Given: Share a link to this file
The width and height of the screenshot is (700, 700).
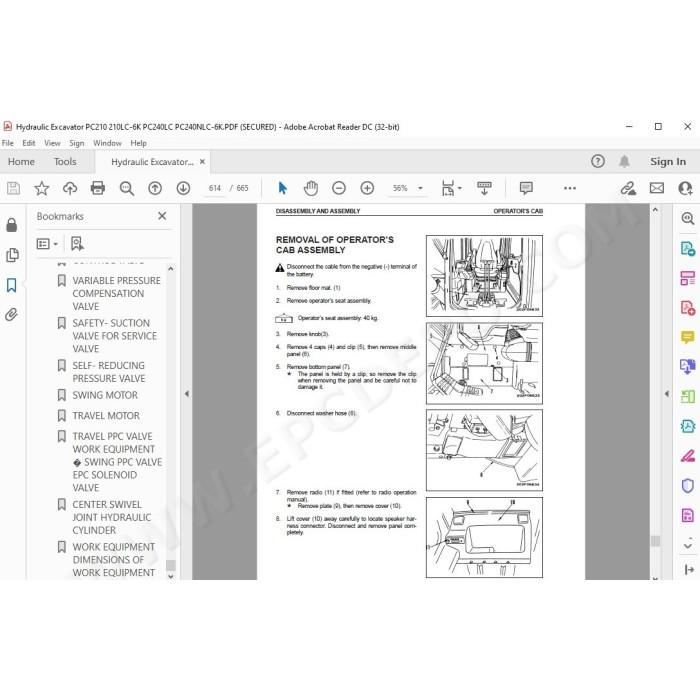Looking at the screenshot, I should pyautogui.click(x=628, y=188).
